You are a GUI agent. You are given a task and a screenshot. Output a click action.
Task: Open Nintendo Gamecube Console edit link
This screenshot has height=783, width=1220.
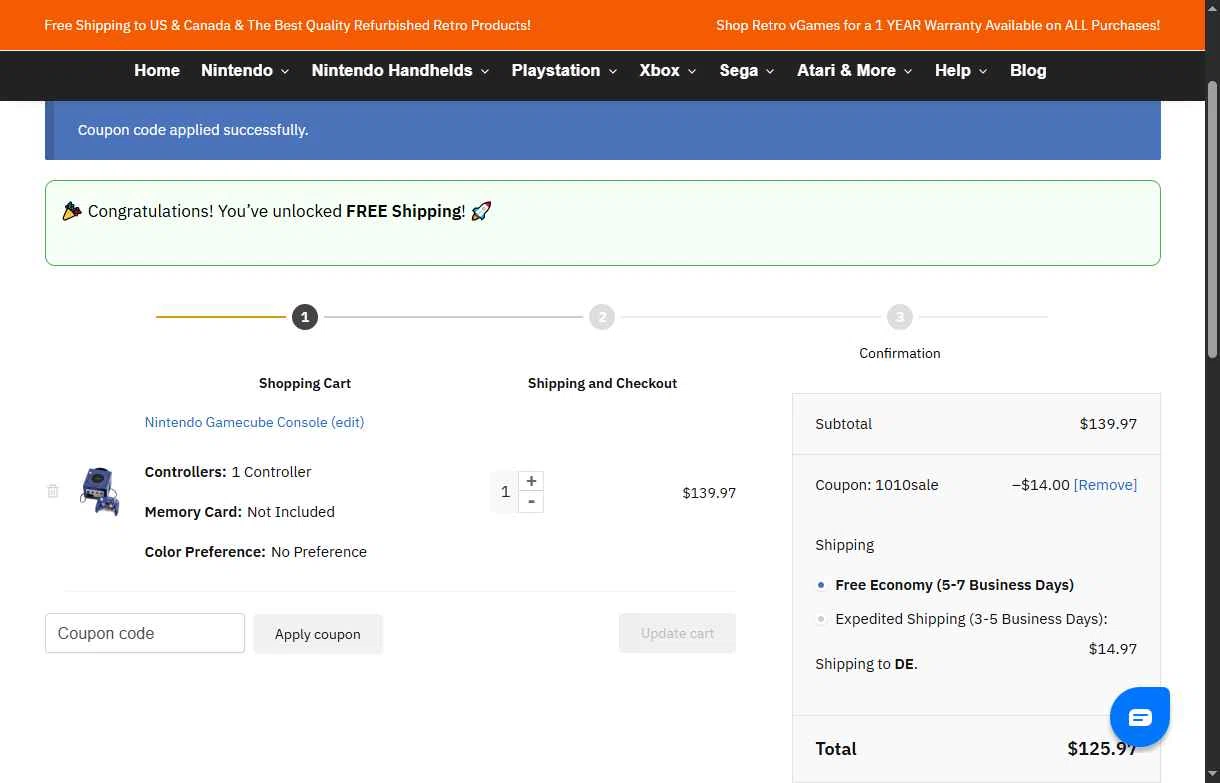click(x=254, y=422)
